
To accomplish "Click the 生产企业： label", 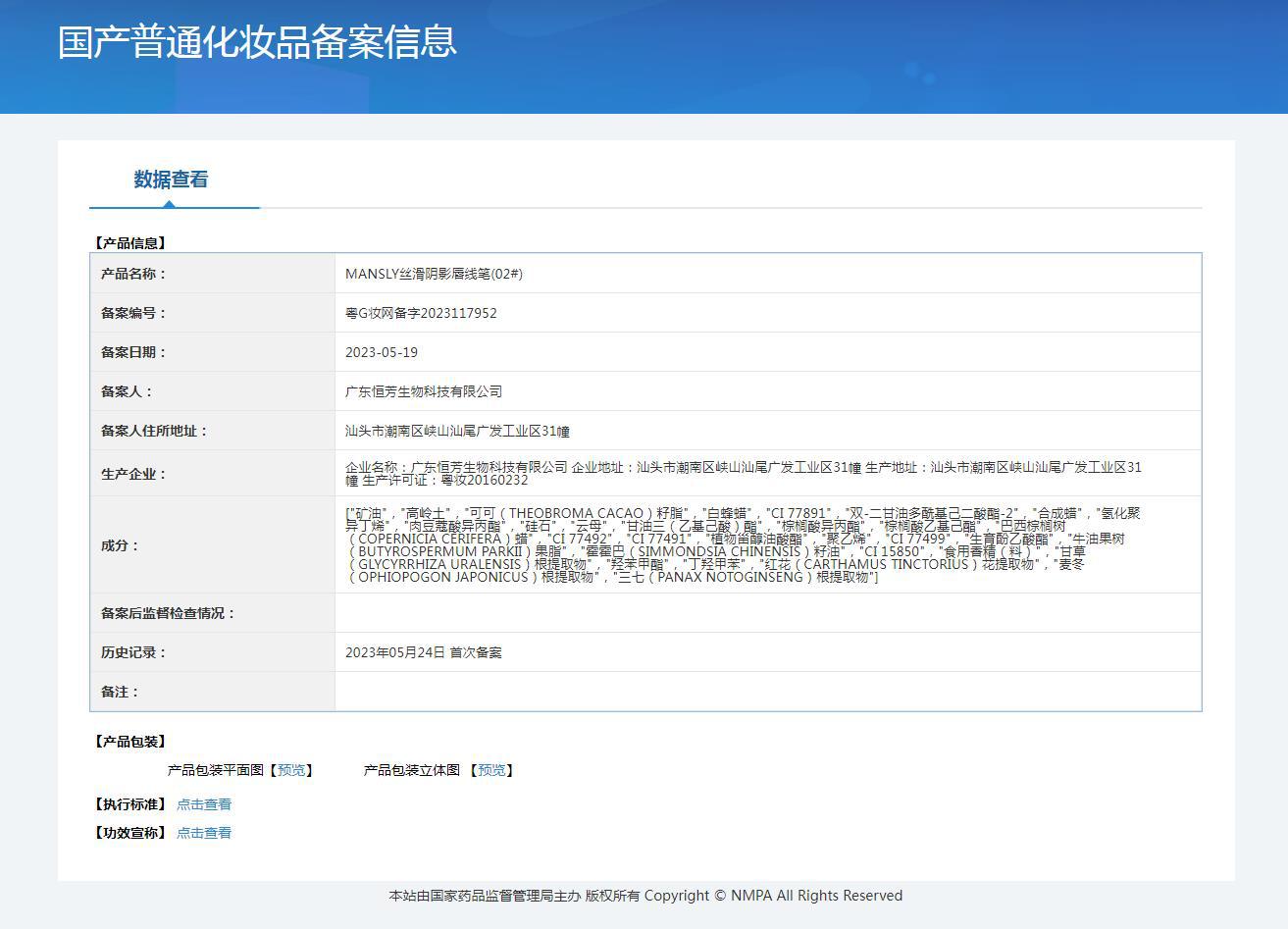I will 133,474.
